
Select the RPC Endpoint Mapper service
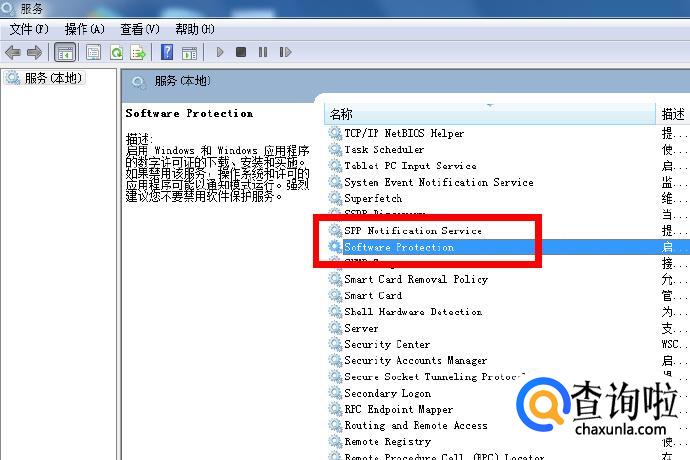pos(398,409)
